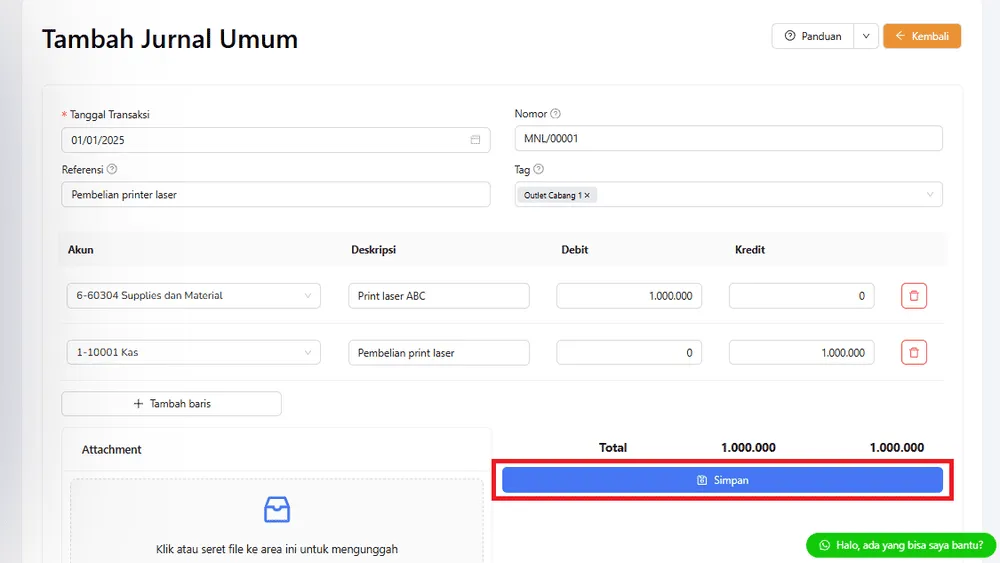Add a new line with Tambah baris
Image resolution: width=1000 pixels, height=563 pixels.
[171, 404]
